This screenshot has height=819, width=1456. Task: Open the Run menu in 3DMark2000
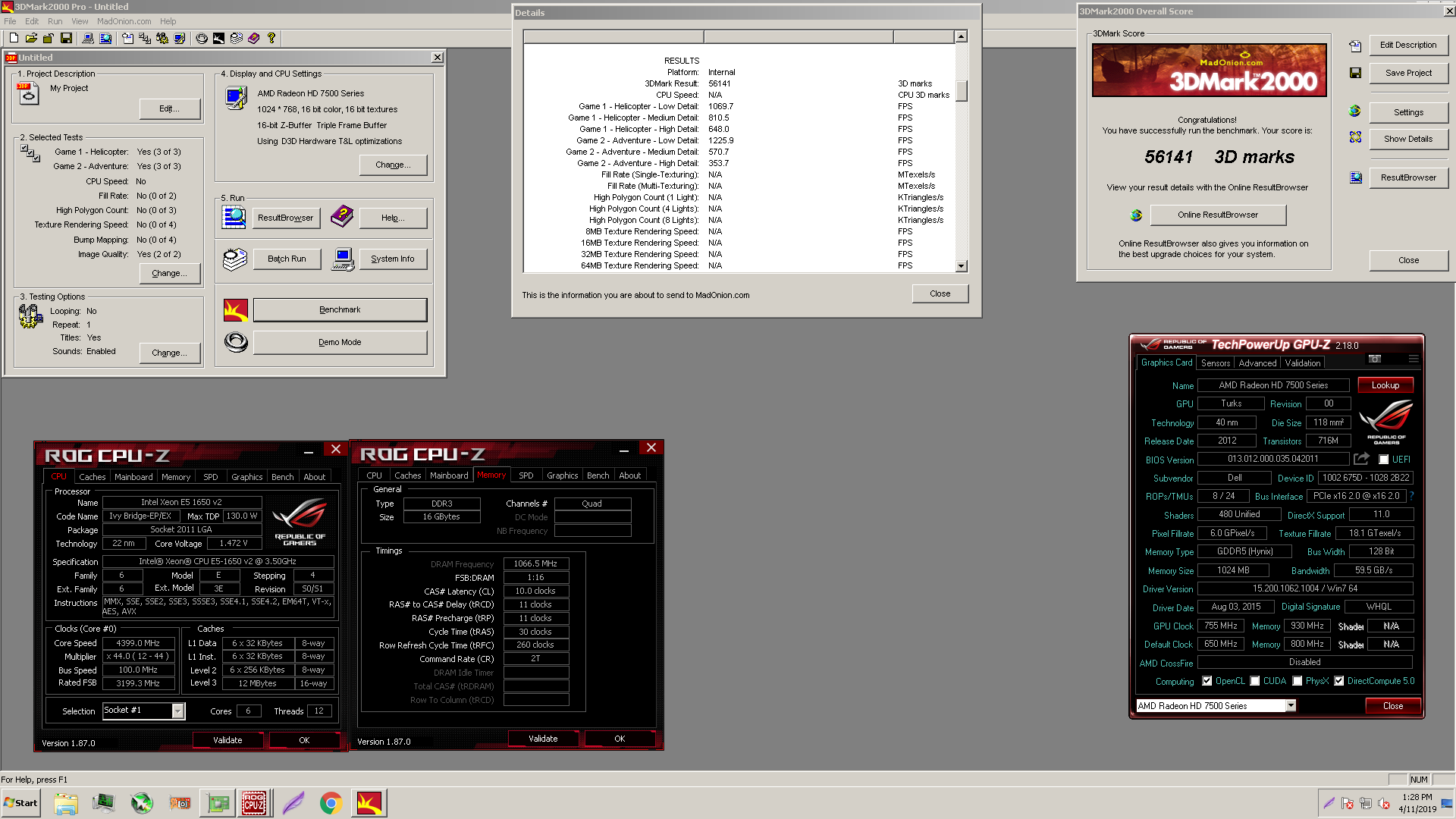coord(55,21)
